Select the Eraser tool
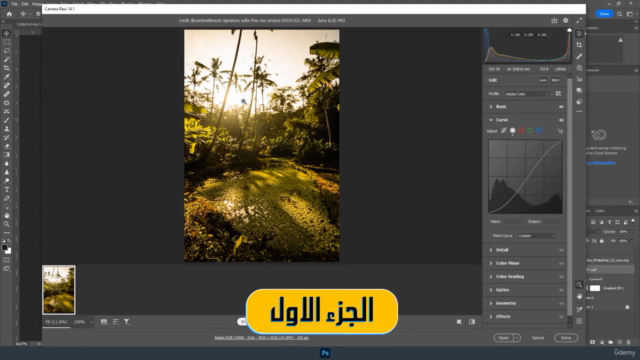 (7, 146)
